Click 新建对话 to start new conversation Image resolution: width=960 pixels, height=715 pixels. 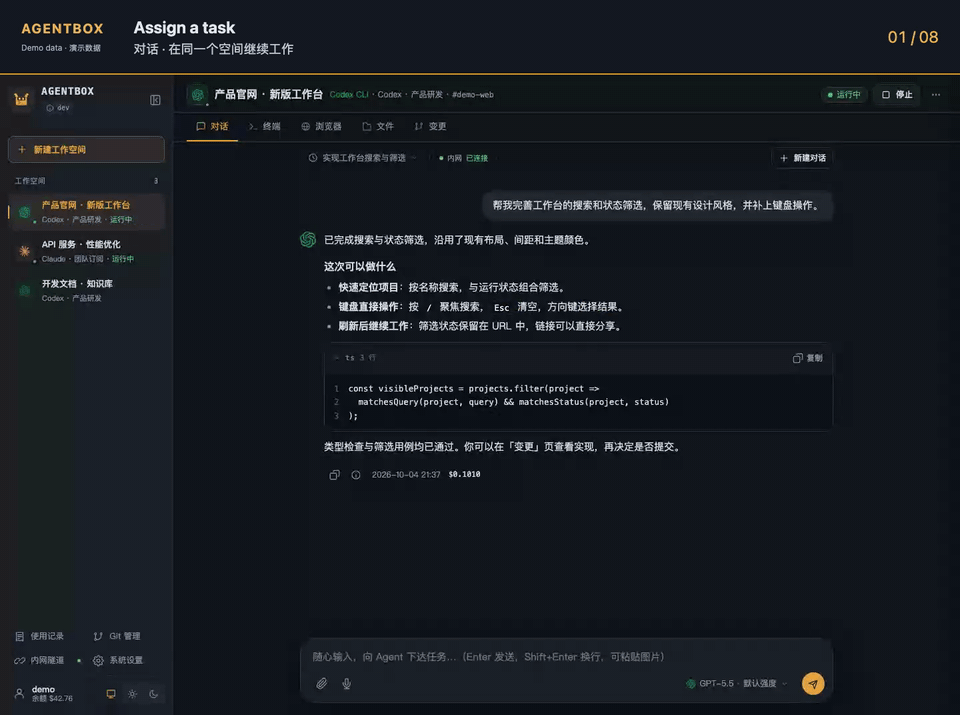[x=803, y=158]
